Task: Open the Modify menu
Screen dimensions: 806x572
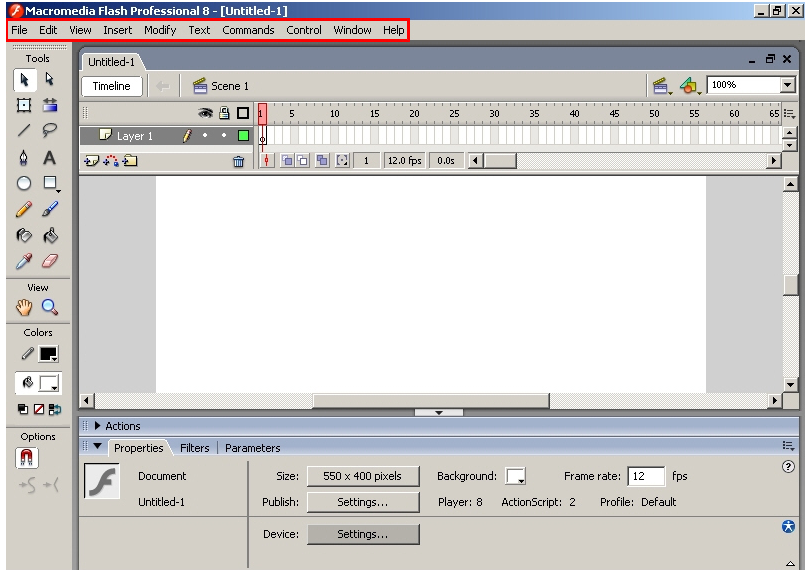Action: [x=160, y=30]
